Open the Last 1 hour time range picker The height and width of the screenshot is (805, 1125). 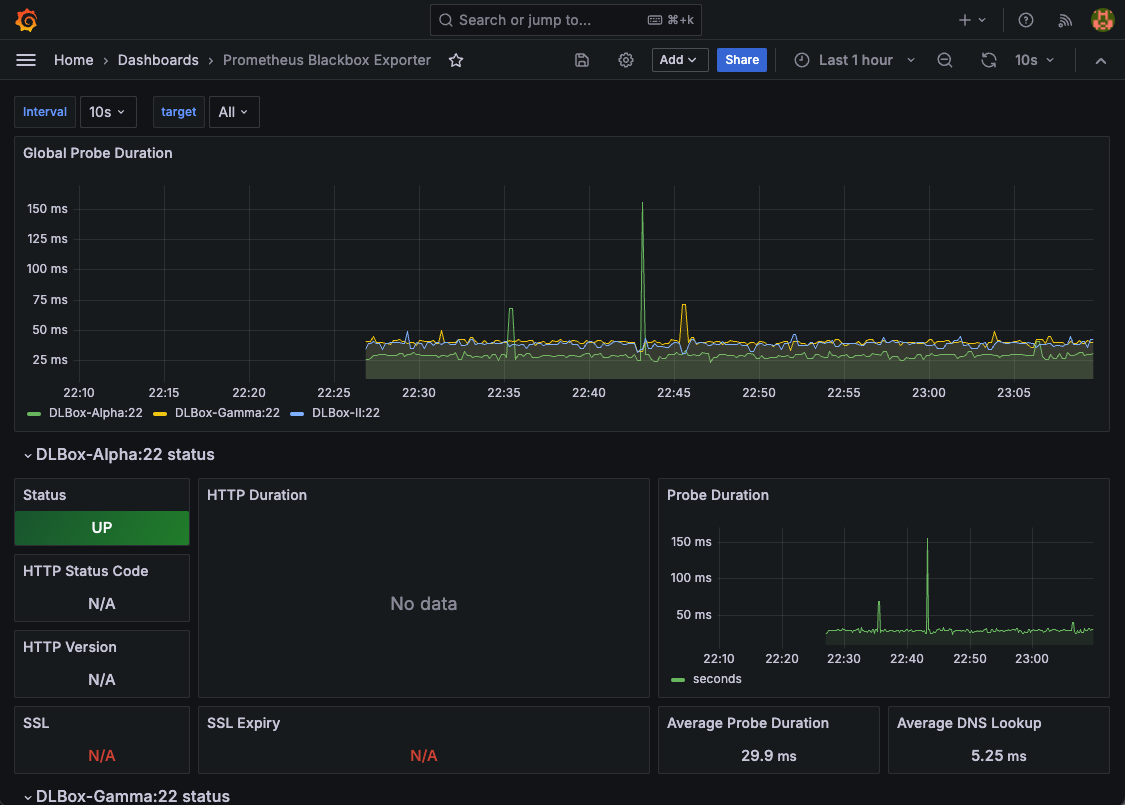pyautogui.click(x=855, y=60)
